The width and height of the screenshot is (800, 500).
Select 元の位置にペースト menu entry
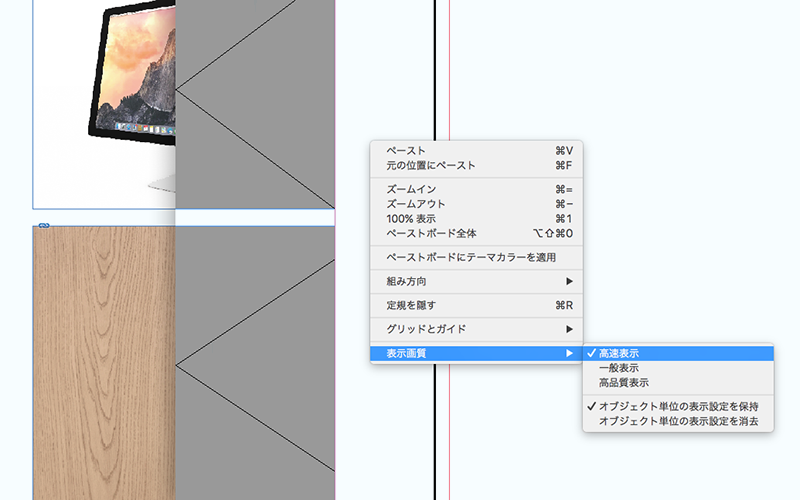pos(477,165)
